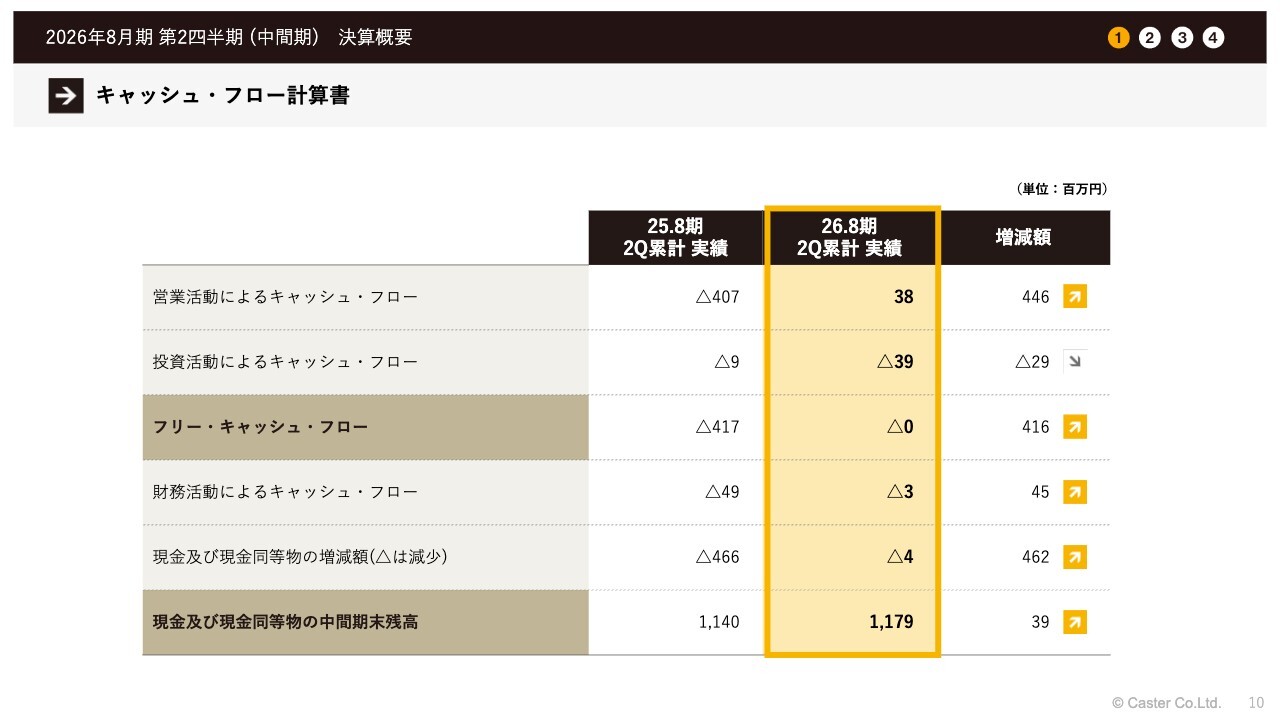Select the orange section 1 indicator
The height and width of the screenshot is (720, 1280).
pyautogui.click(x=1118, y=38)
